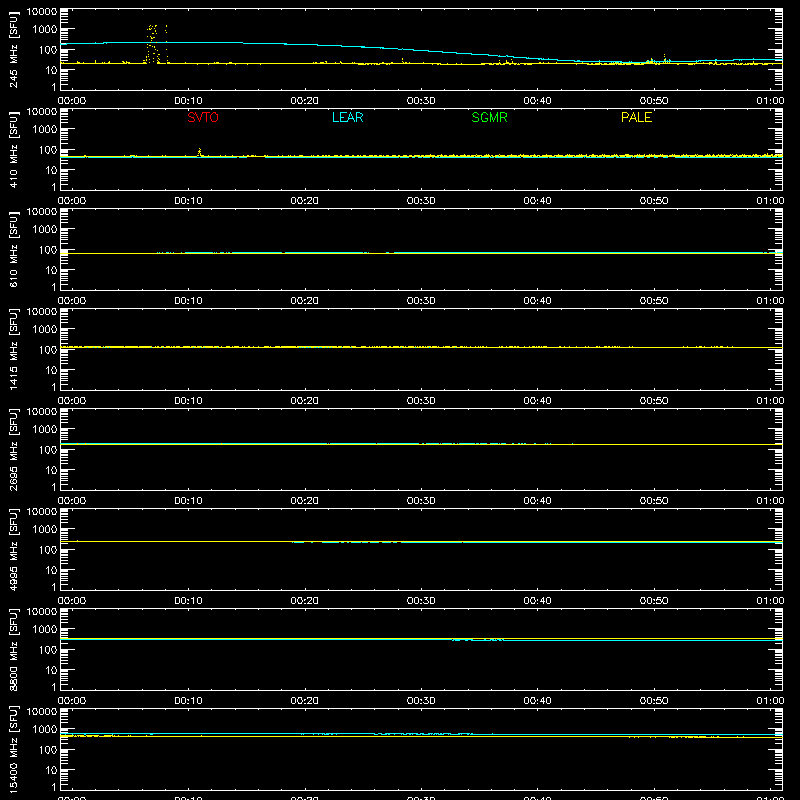Click the 100 y-axis value of 1415 MHz plot
Viewport: 800px width, 800px height.
[48, 350]
